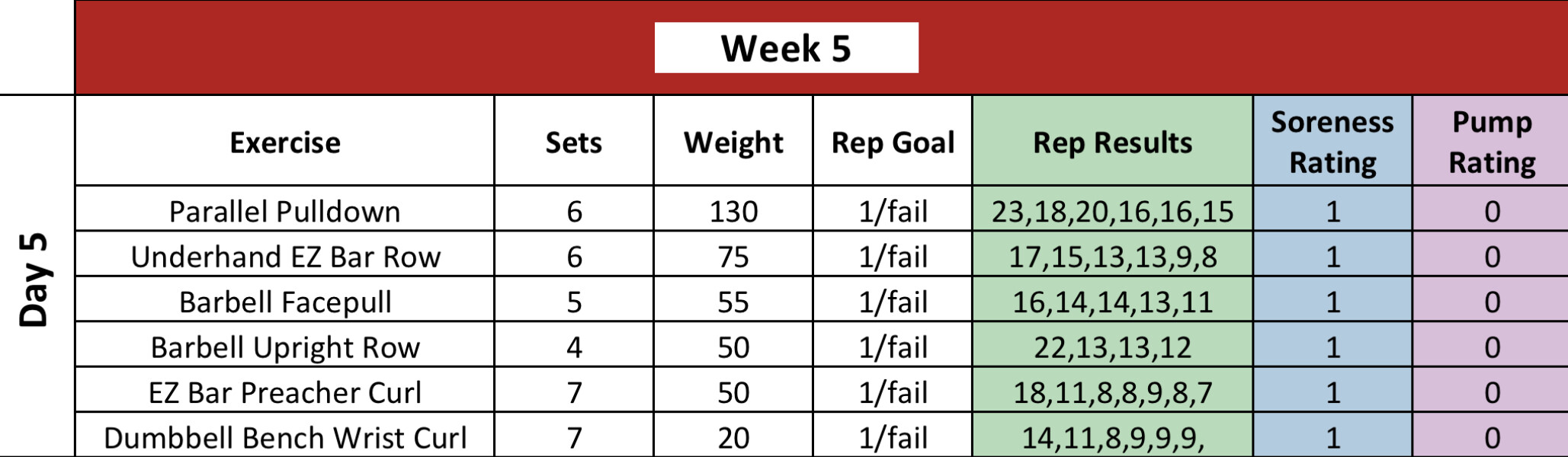The height and width of the screenshot is (457, 1568).
Task: Select rep results 23,18,20,16,16,15 cell
Action: click(x=1112, y=211)
